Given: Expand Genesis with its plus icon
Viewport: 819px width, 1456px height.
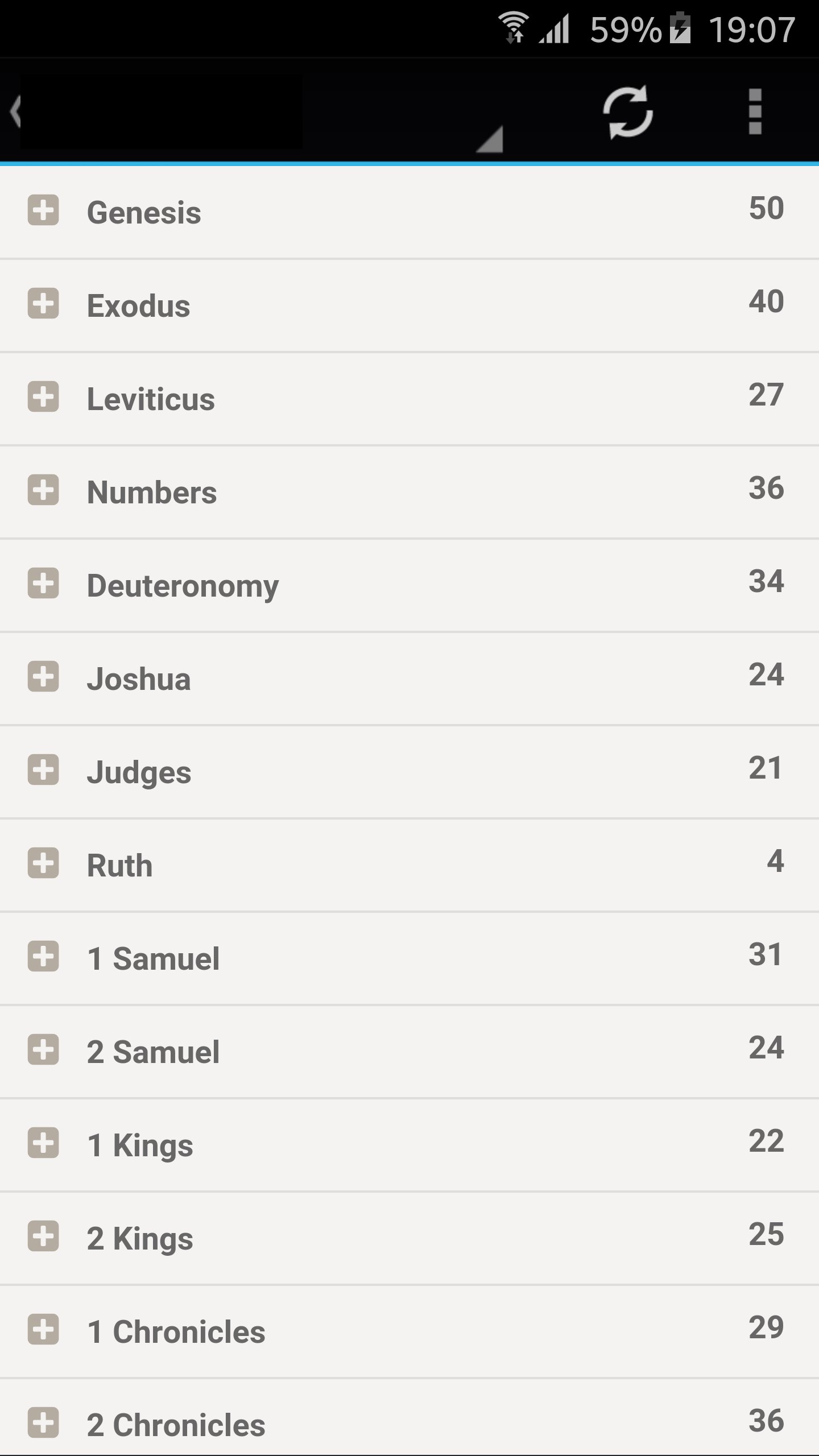Looking at the screenshot, I should point(43,210).
